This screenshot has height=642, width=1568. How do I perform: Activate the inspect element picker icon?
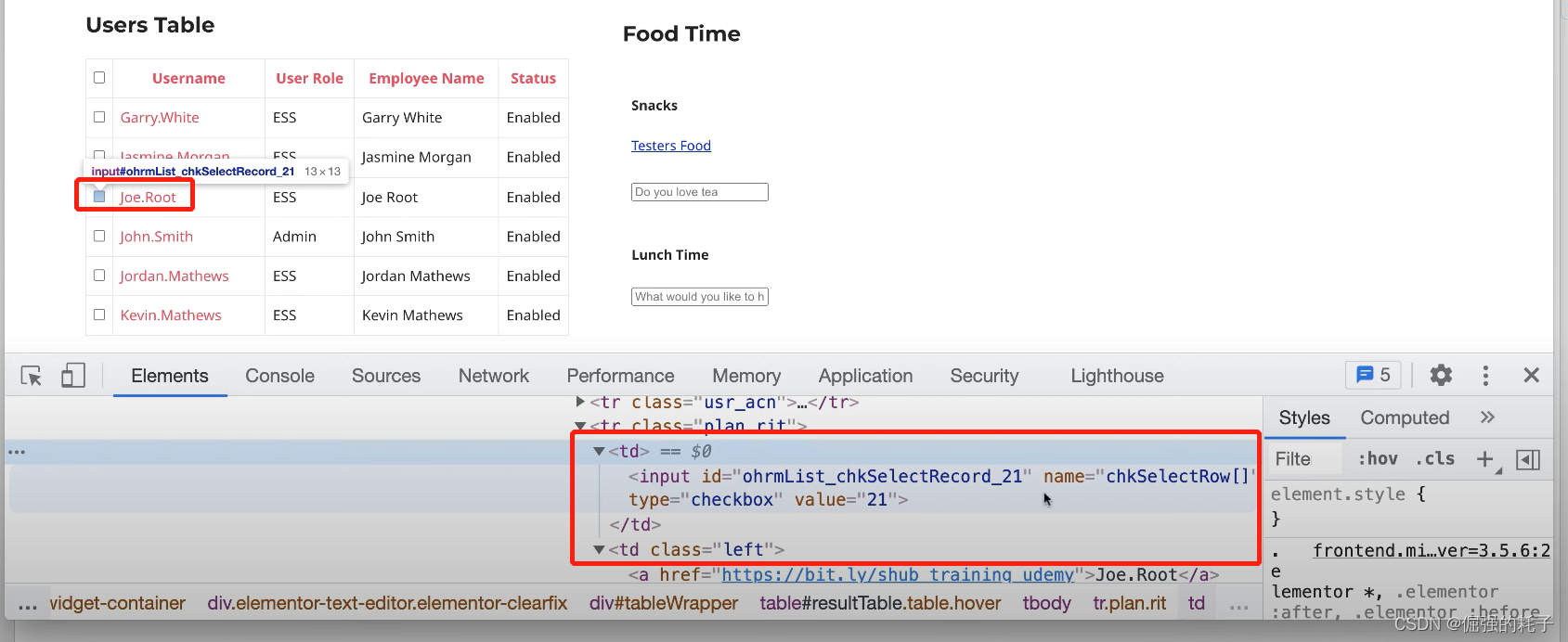pos(32,376)
